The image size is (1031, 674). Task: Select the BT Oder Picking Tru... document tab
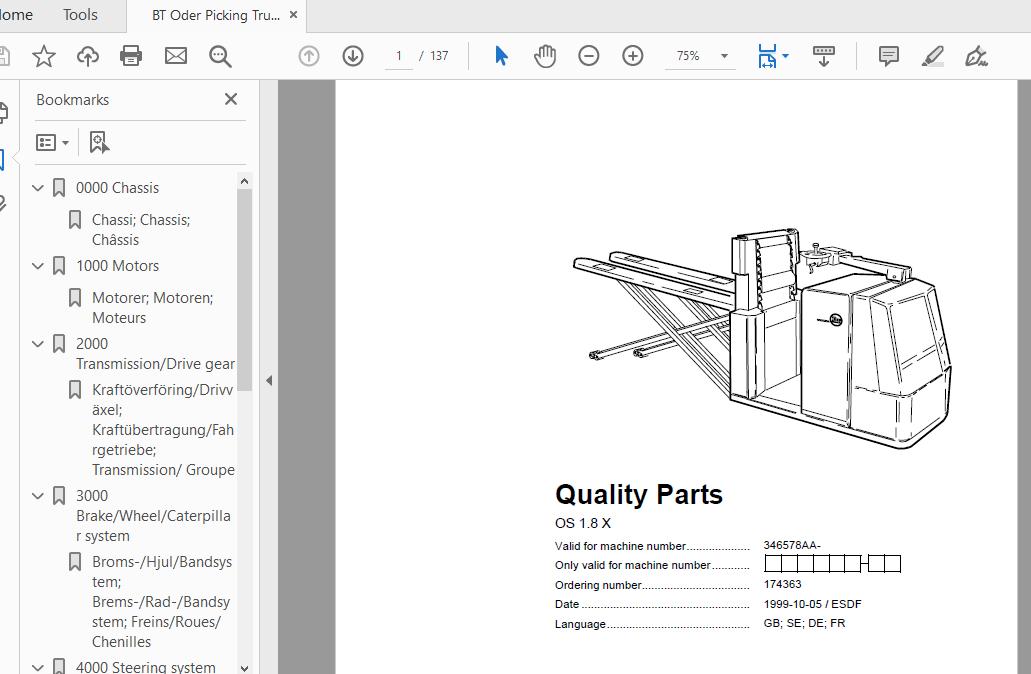point(216,15)
